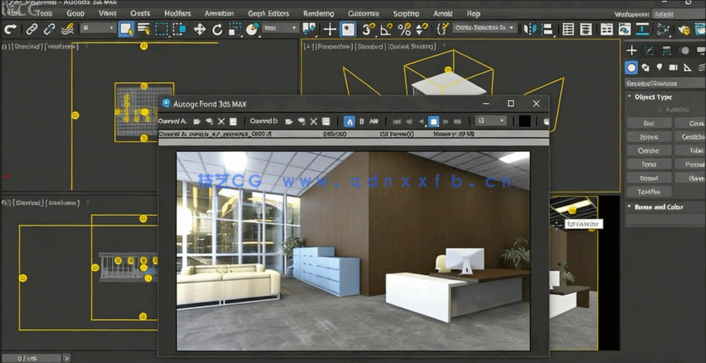
Task: Open the object category dropdown in Create panel
Action: tap(665, 83)
